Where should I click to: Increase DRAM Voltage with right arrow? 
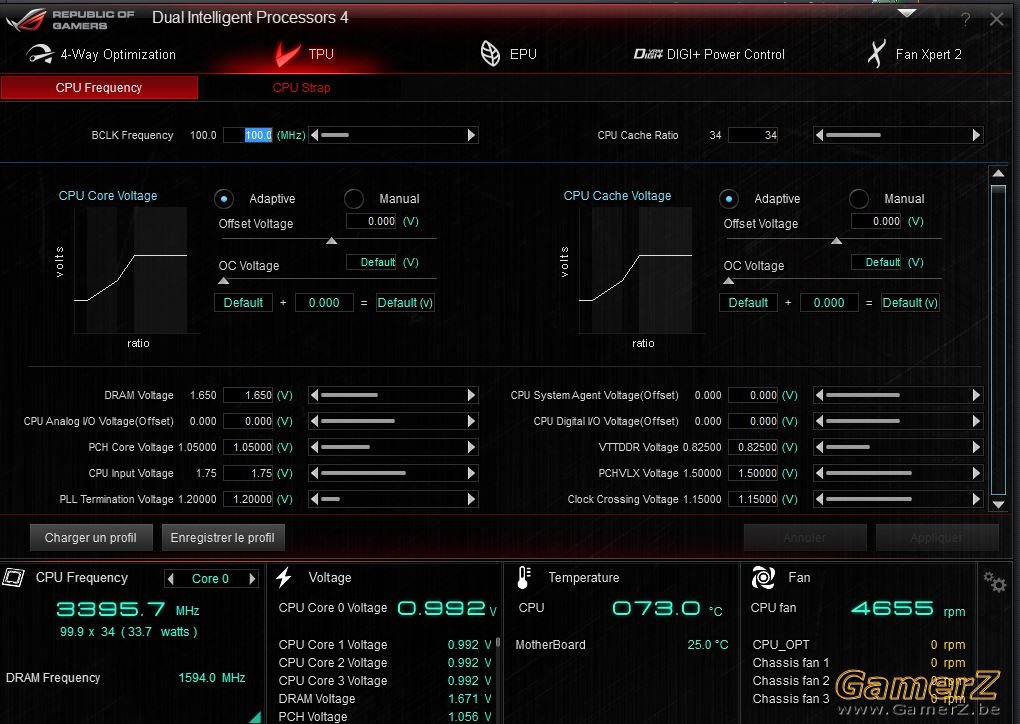coord(472,395)
